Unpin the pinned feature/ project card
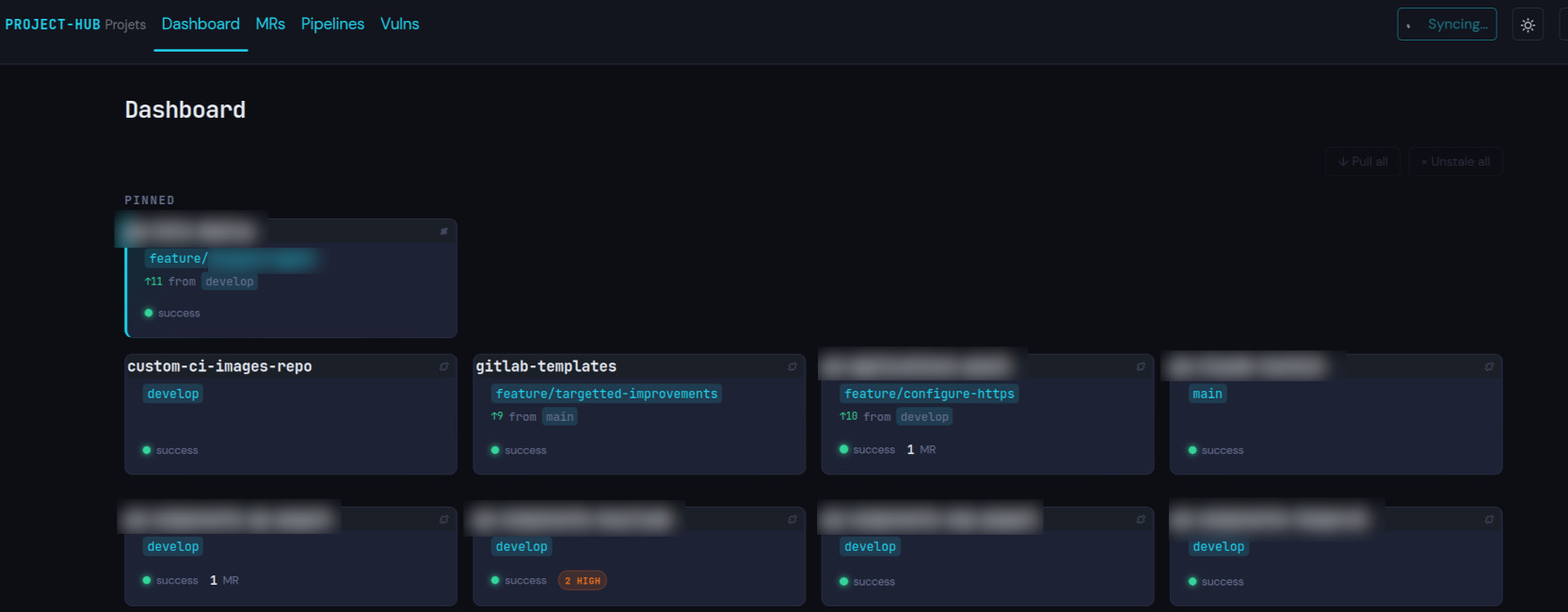Screen dimensions: 1568x612 coord(444,232)
